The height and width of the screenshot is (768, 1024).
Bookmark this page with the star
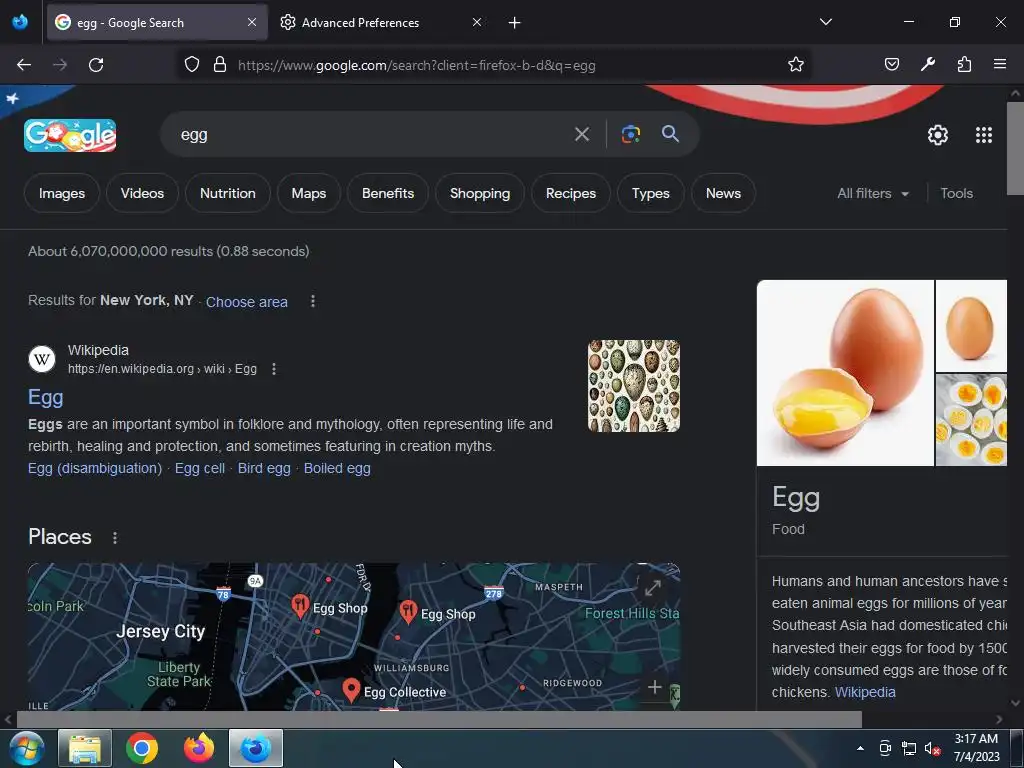click(795, 65)
